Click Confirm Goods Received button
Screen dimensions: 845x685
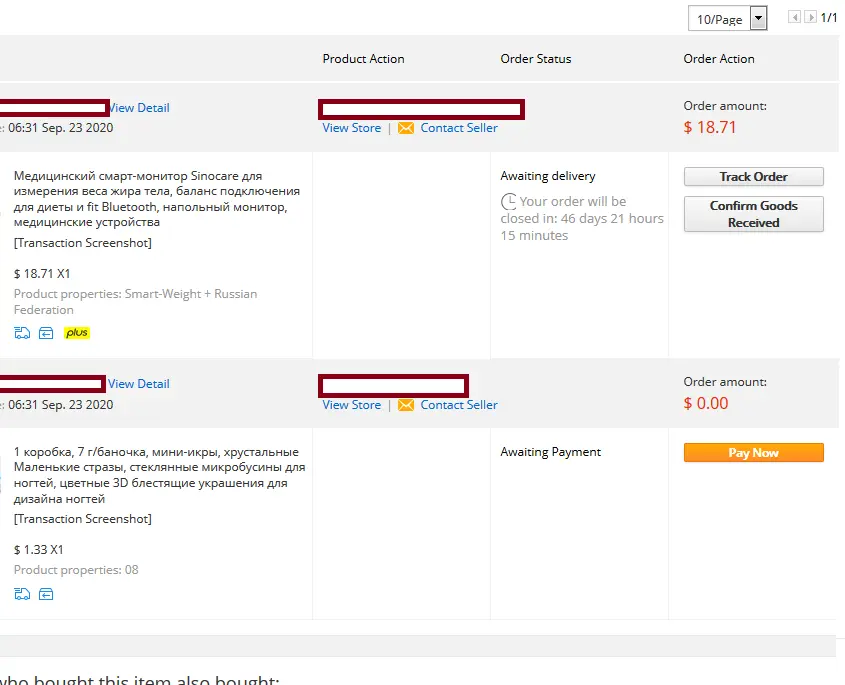point(753,214)
